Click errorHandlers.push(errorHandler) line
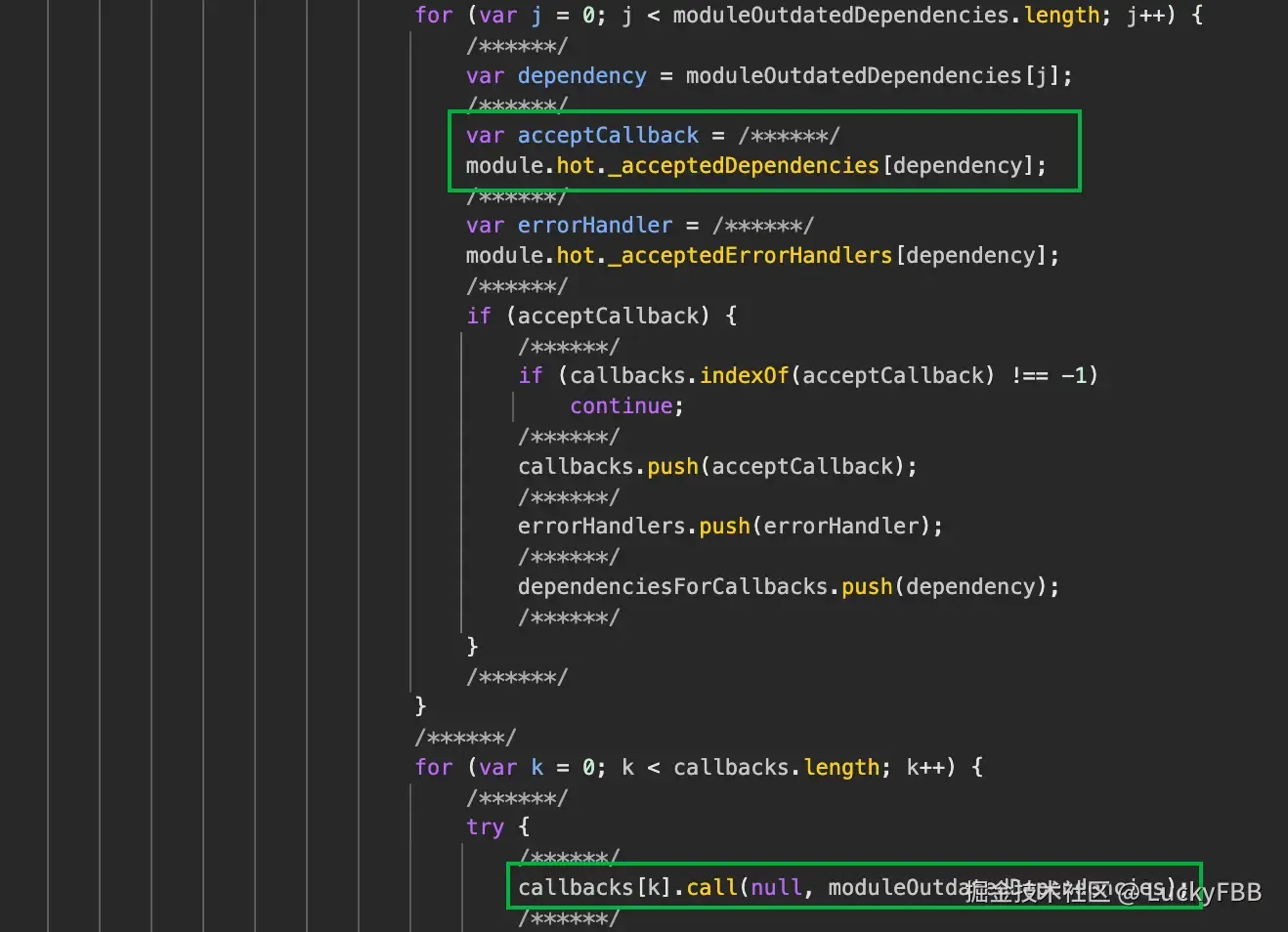 point(730,527)
